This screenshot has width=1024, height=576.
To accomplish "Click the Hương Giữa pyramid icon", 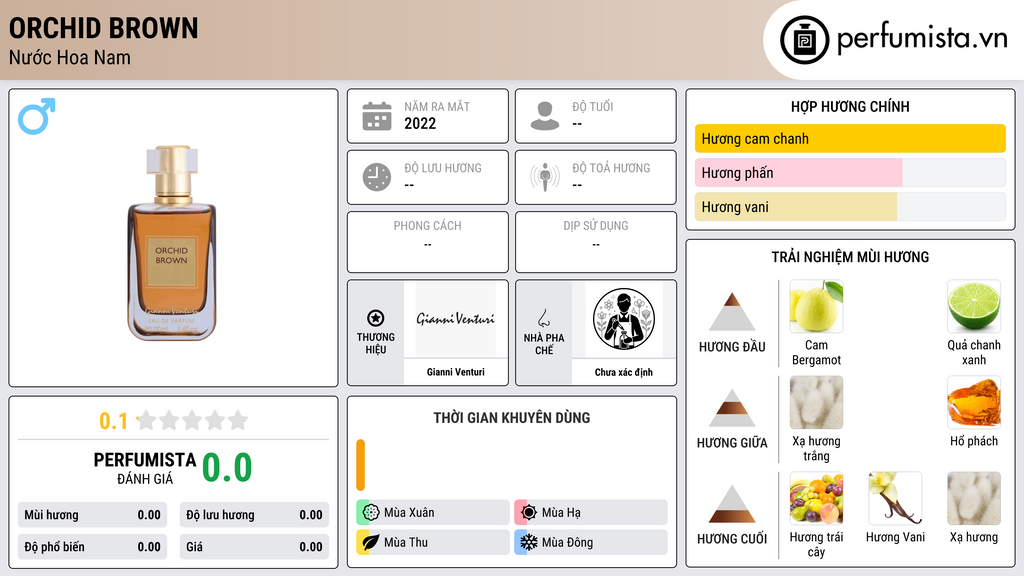I will (732, 408).
